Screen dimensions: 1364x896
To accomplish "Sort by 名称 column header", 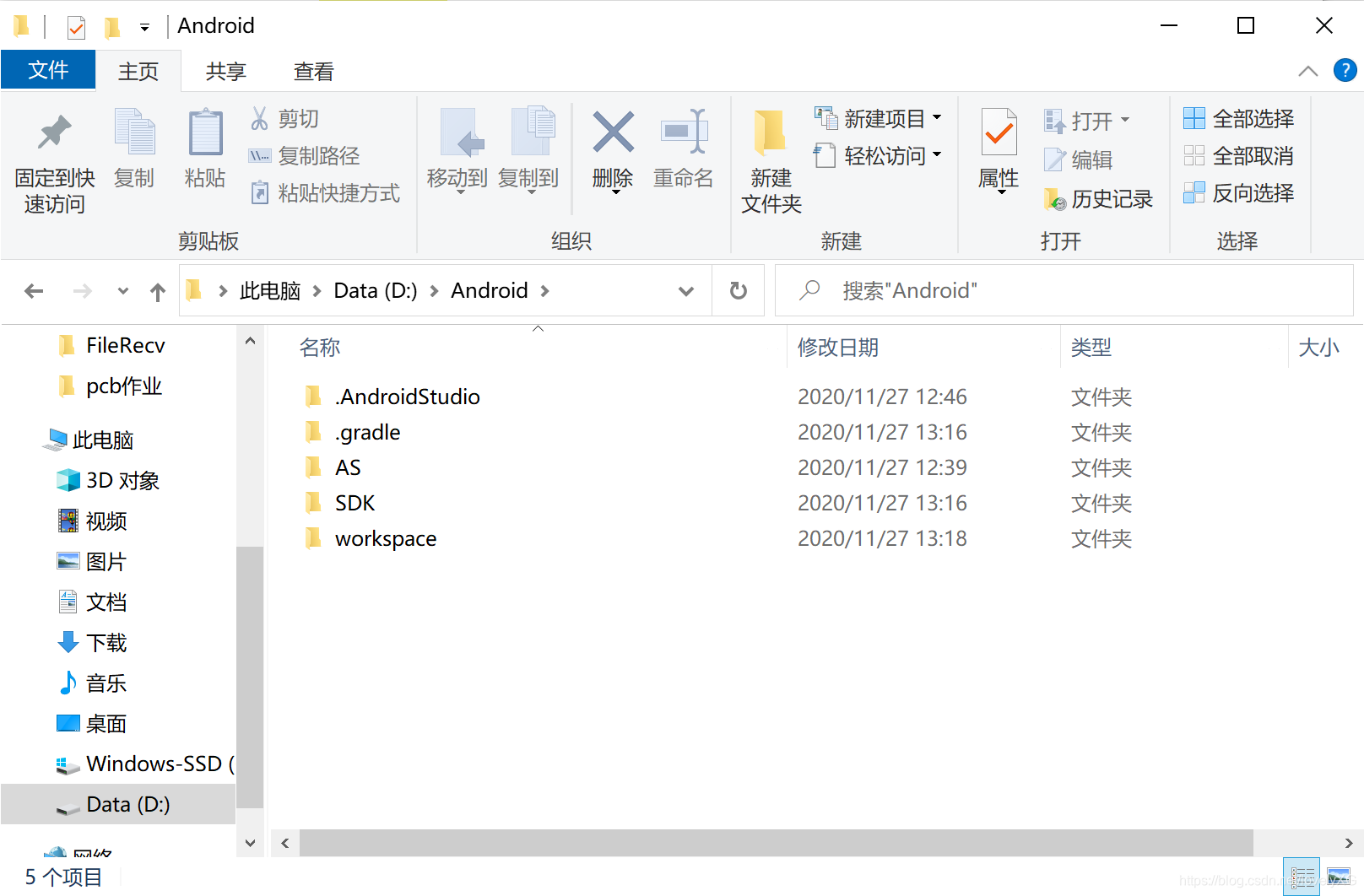I will coord(320,348).
